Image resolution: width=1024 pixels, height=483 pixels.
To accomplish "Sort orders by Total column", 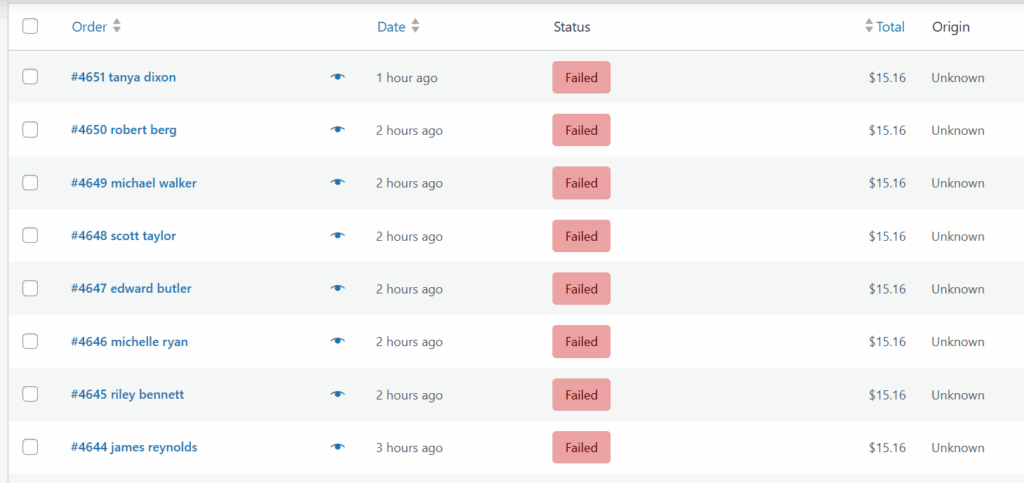I will click(889, 27).
